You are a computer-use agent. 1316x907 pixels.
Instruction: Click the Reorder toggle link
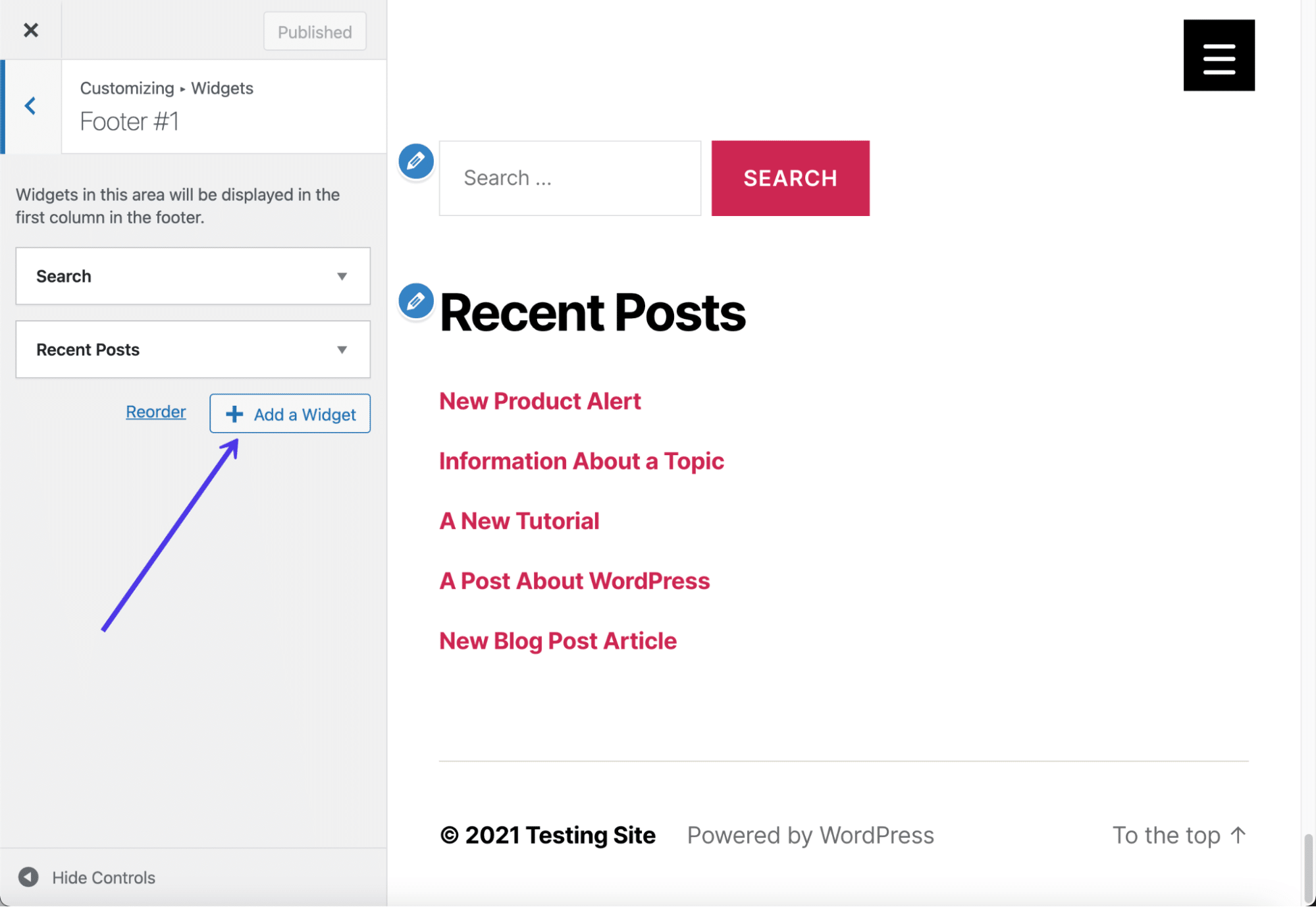(155, 410)
